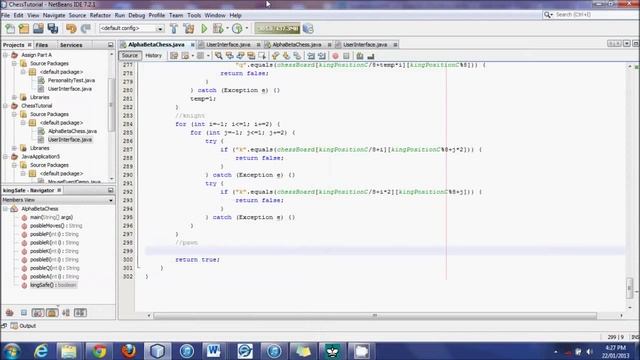Open Debug Project dropdown arrow
640x360 pixels.
click(227, 29)
